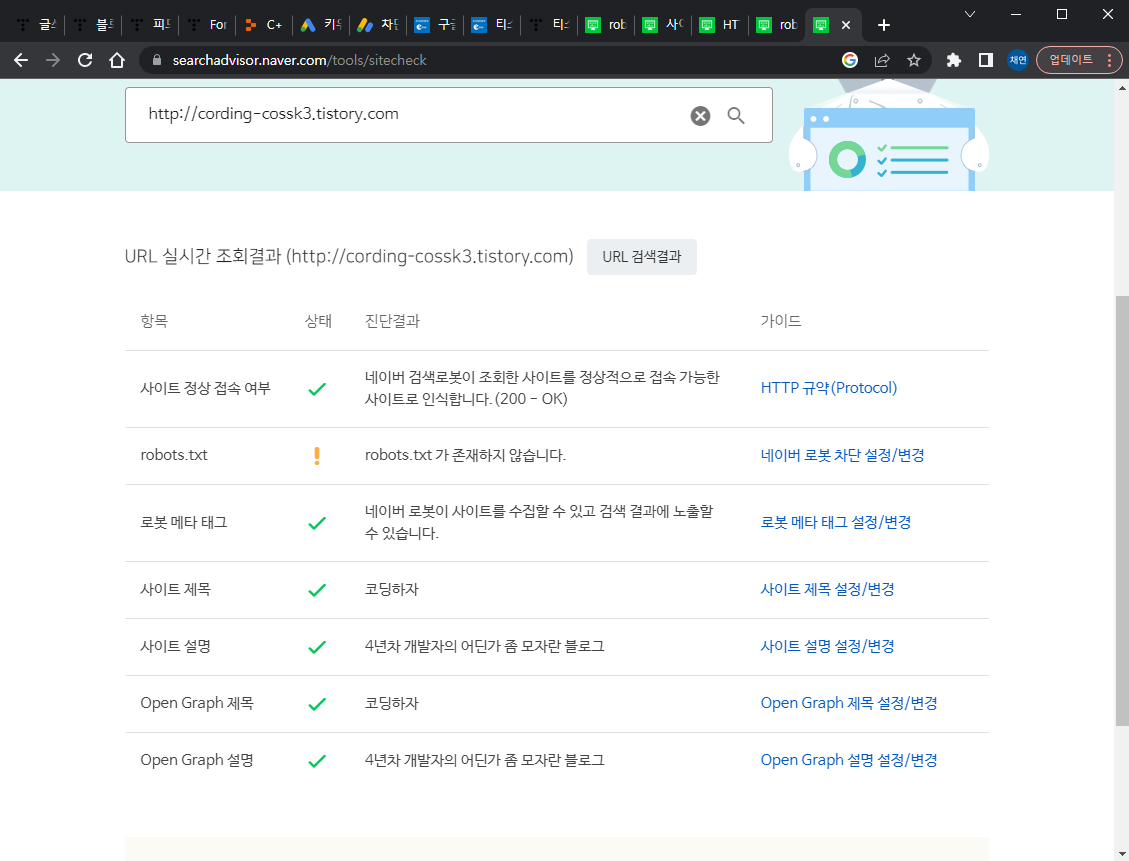Screen dimensions: 1129x861
Task: Click the Google icon in address bar
Action: click(x=850, y=60)
